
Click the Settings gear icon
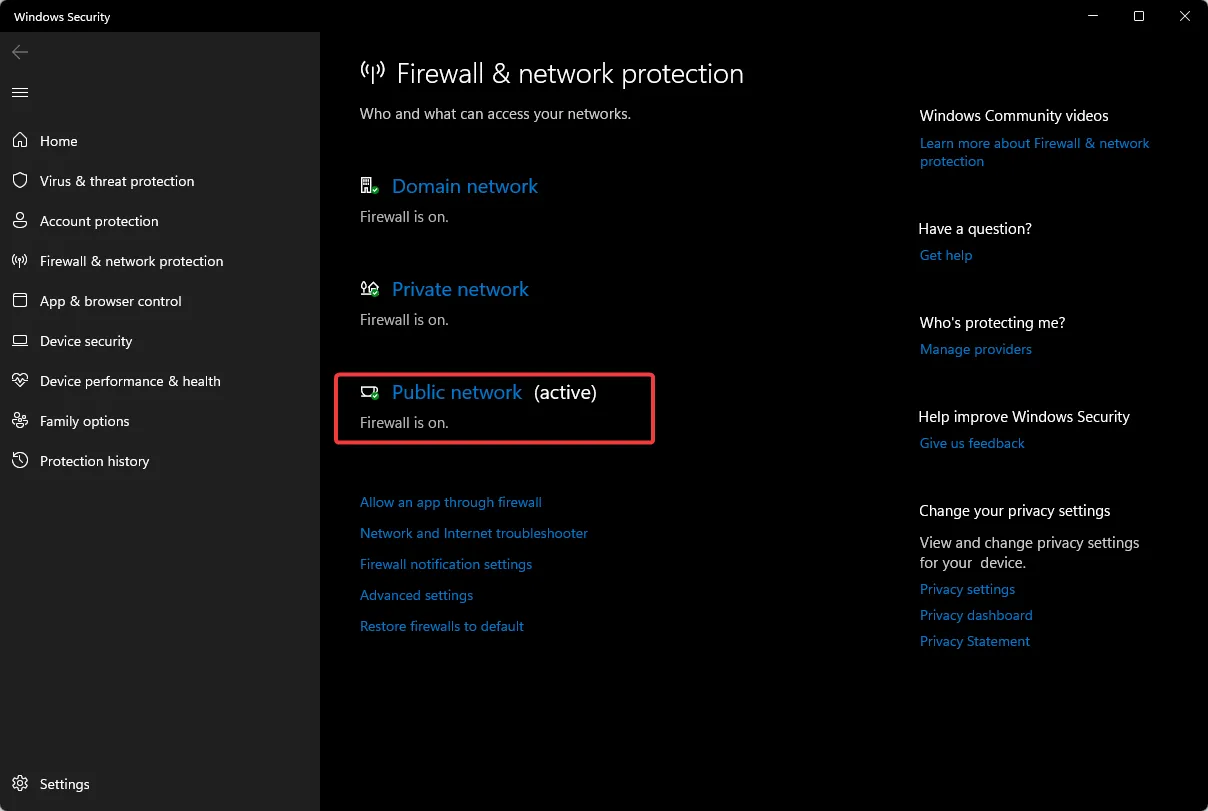[x=20, y=784]
